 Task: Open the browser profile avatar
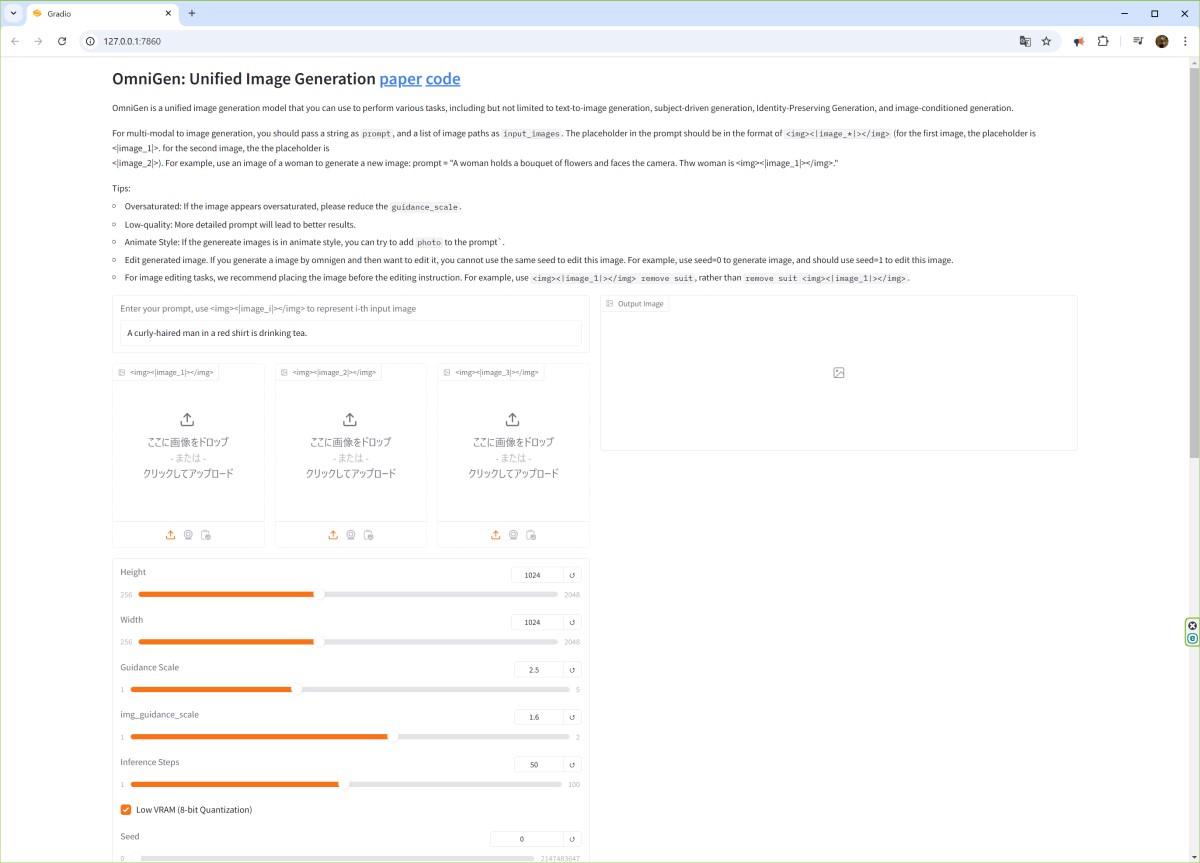click(x=1162, y=41)
